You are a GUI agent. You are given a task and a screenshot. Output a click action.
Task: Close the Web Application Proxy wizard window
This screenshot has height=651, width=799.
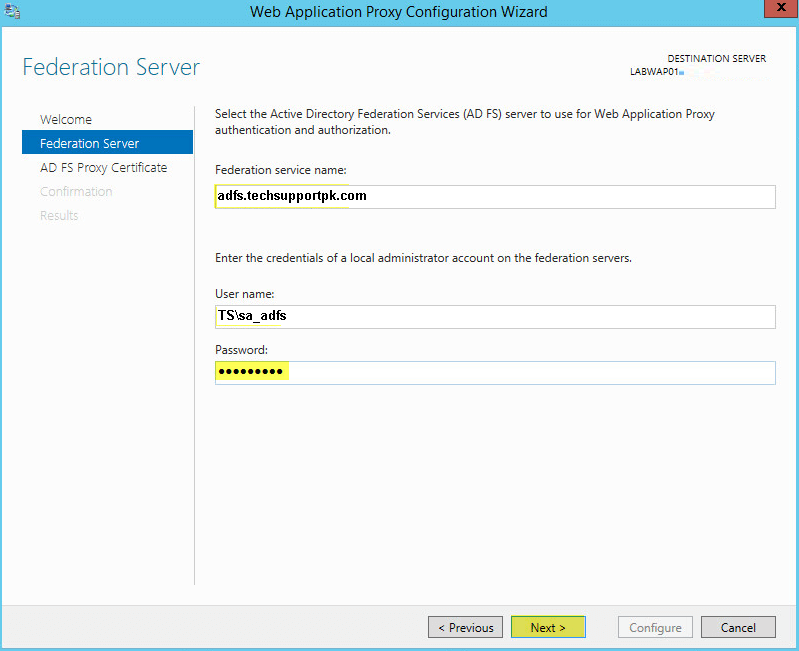coord(775,10)
